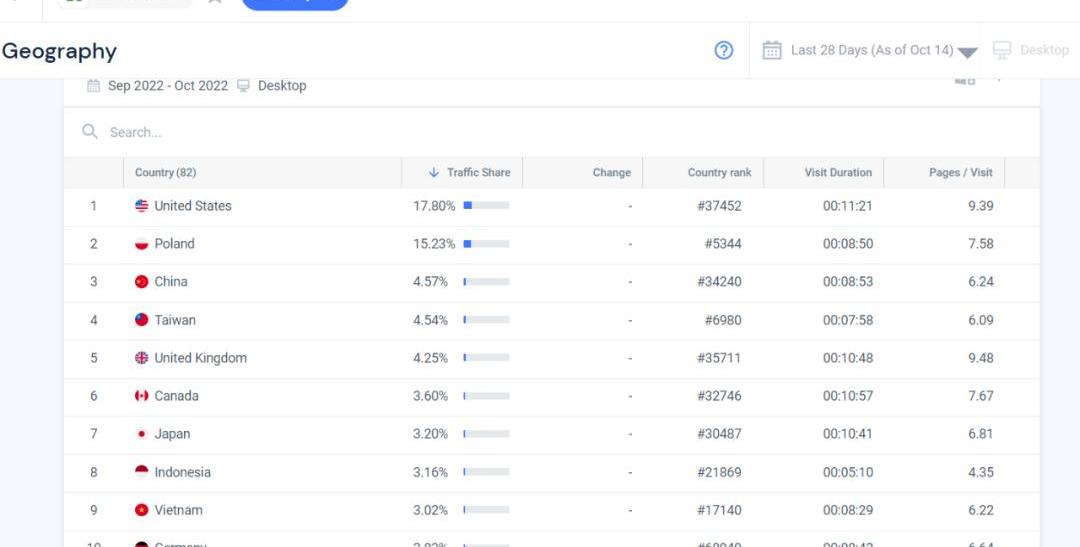Click the search magnifier icon
The image size is (1080, 547).
[x=90, y=132]
